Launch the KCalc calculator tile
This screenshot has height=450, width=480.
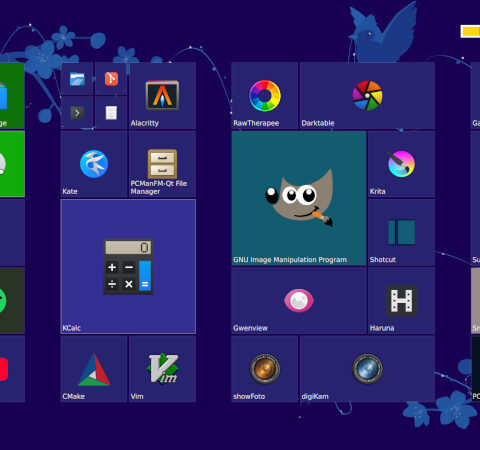pos(128,267)
